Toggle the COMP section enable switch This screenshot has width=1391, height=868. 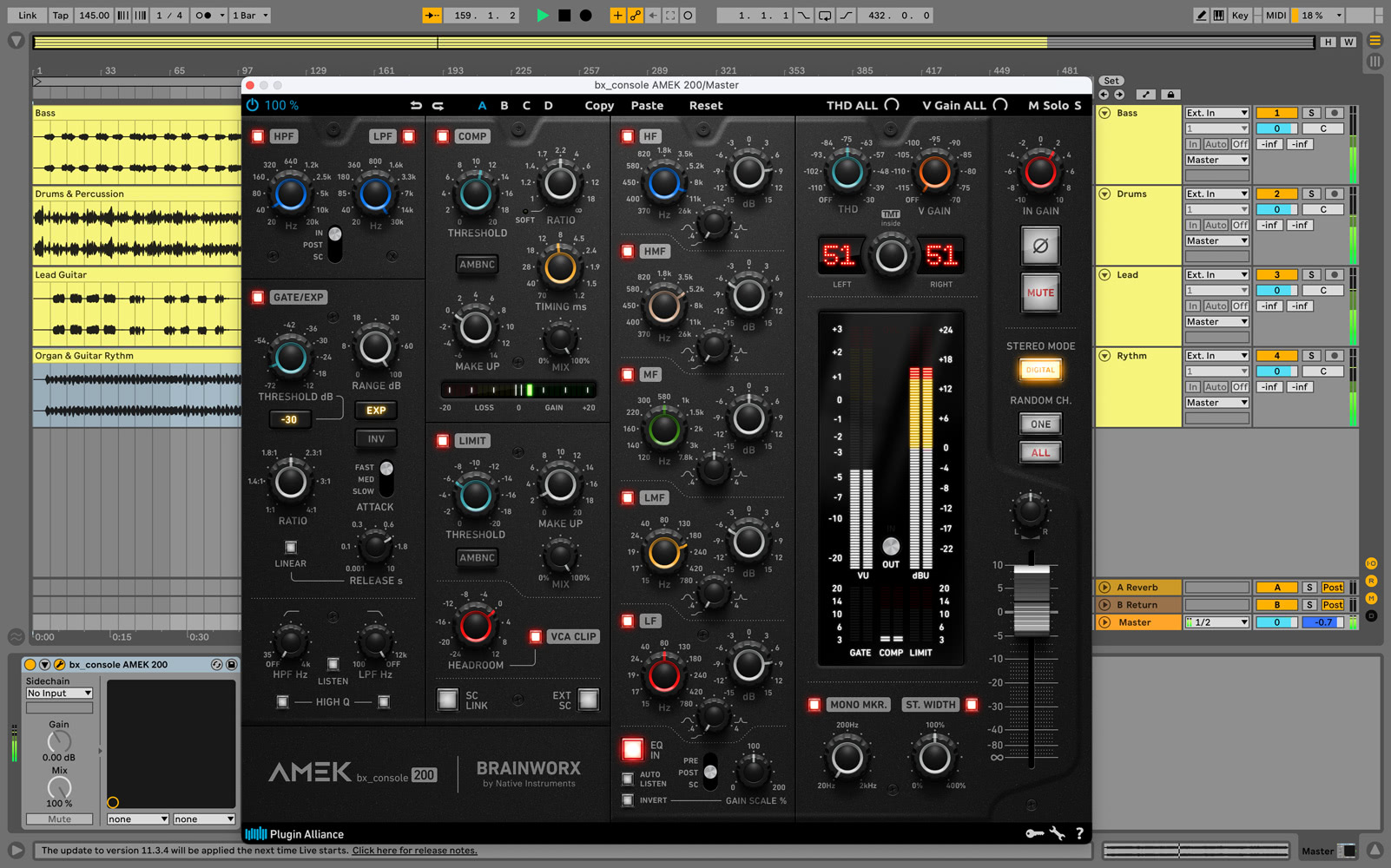tap(443, 136)
